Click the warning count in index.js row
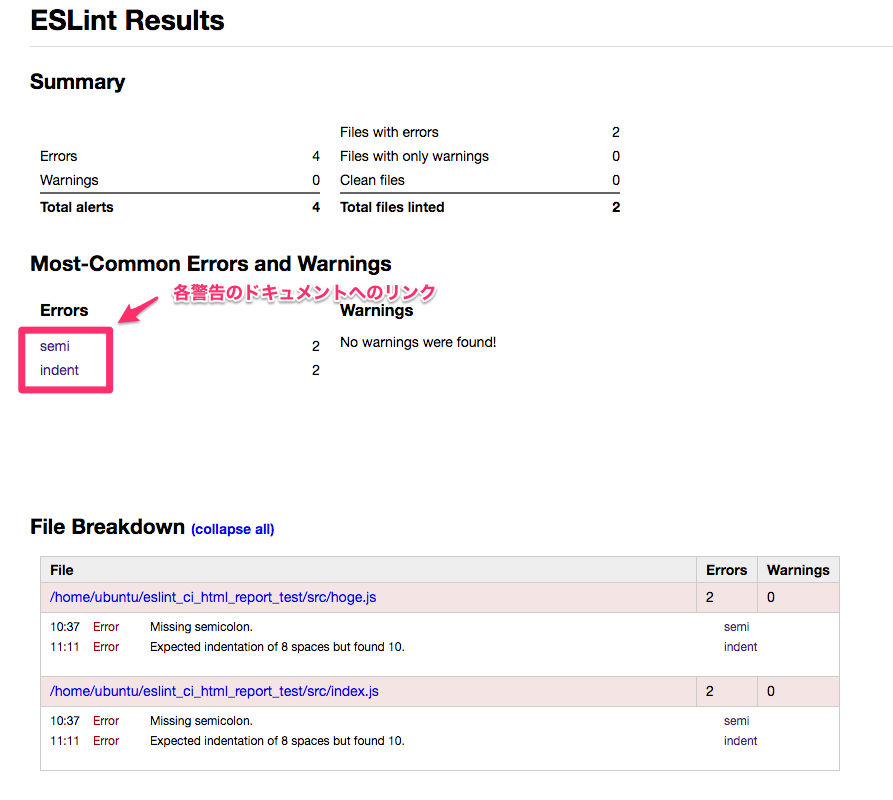Image resolution: width=893 pixels, height=800 pixels. coord(771,691)
